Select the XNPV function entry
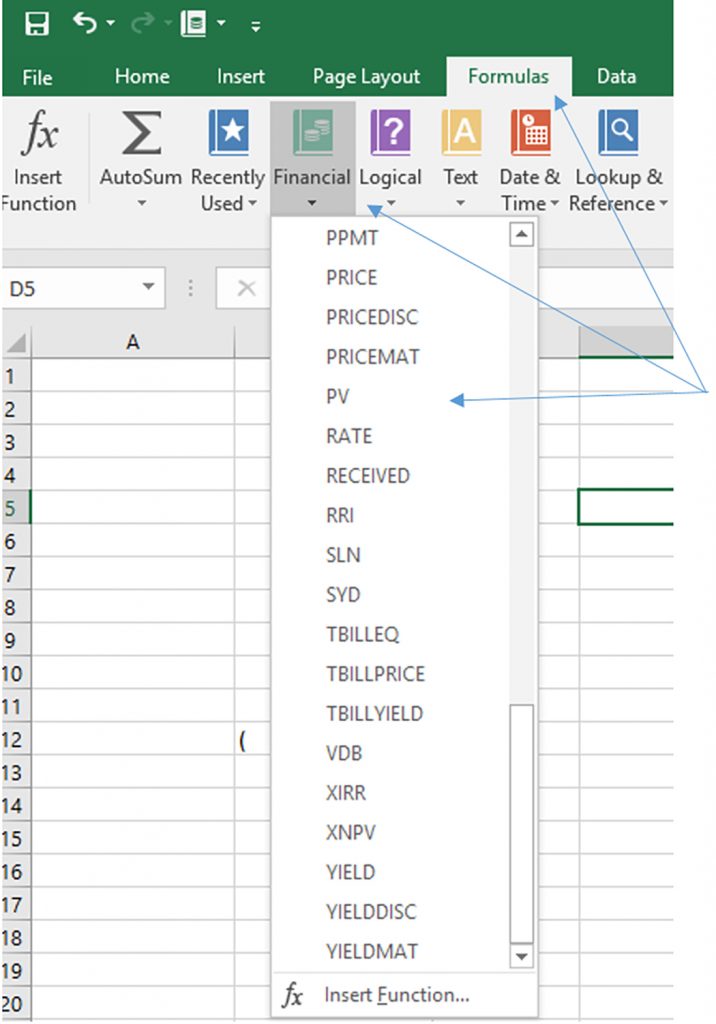 pos(351,833)
